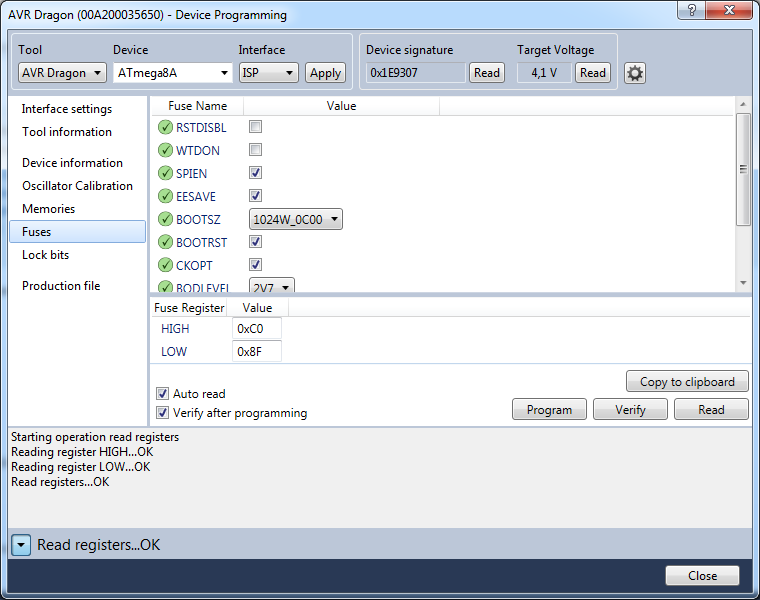Image resolution: width=760 pixels, height=600 pixels.
Task: Open the Interface dropdown showing ISP
Action: pyautogui.click(x=269, y=73)
